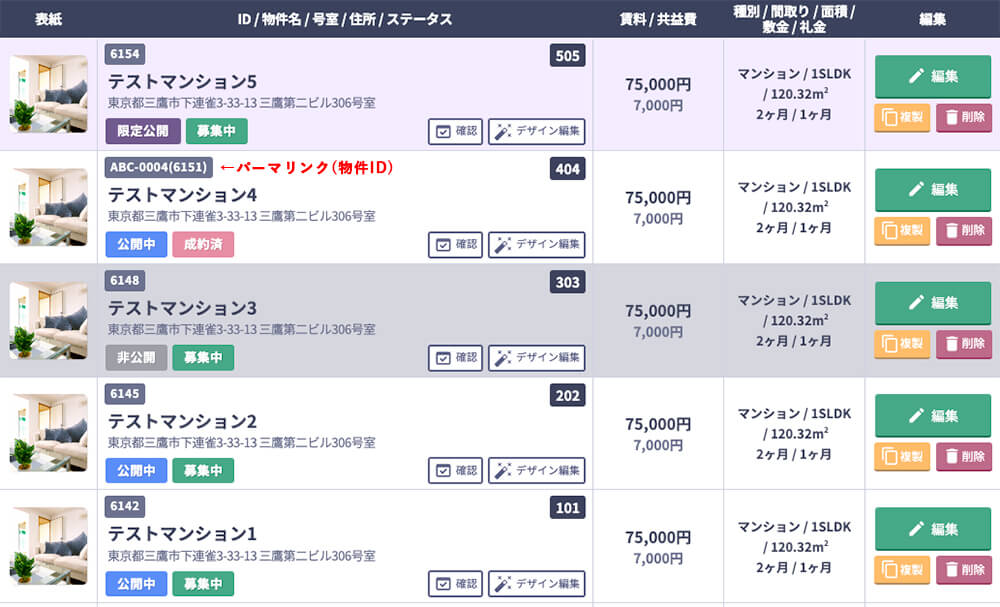
Task: Duplicate テストマンション5 with the 複製 button
Action: tap(902, 117)
